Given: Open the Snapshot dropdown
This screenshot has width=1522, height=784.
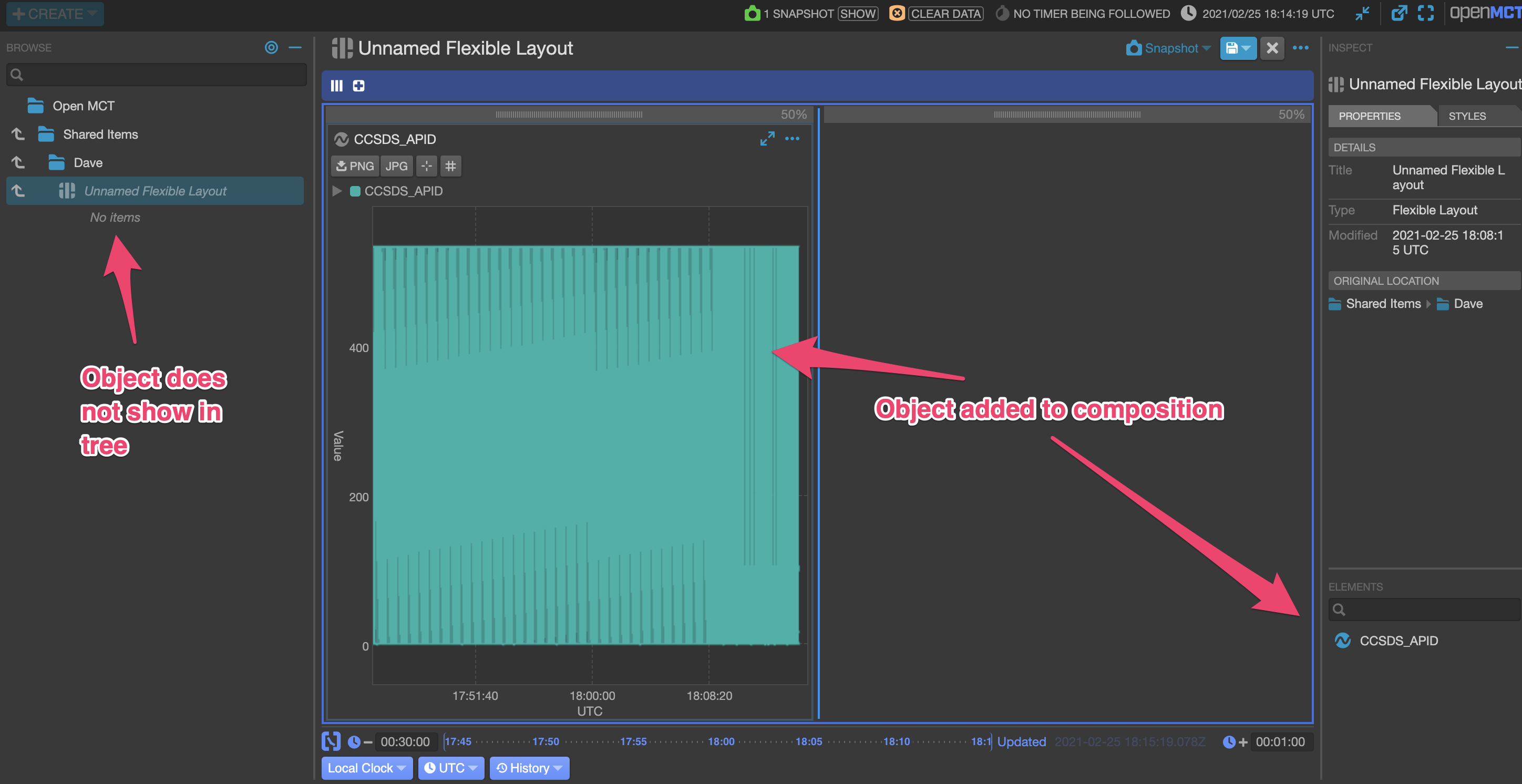Looking at the screenshot, I should [1169, 48].
